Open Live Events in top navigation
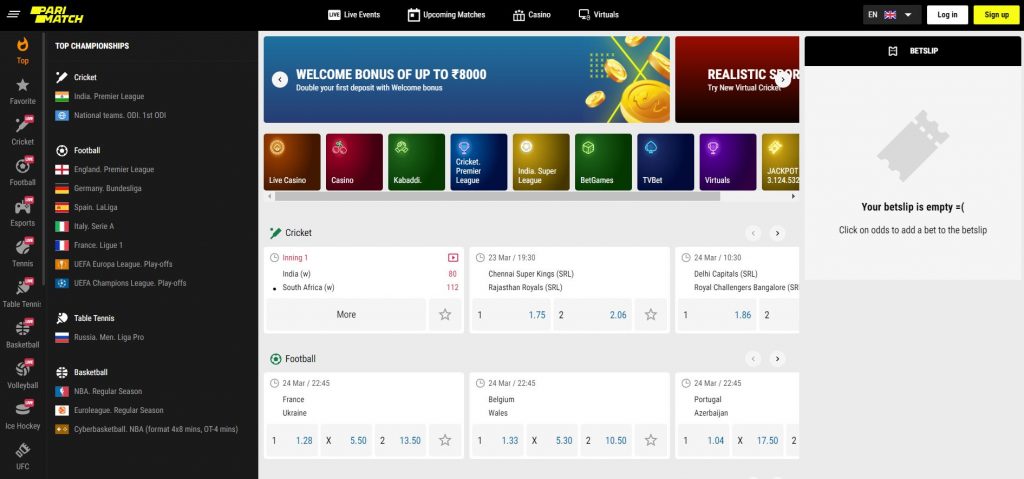 click(353, 14)
